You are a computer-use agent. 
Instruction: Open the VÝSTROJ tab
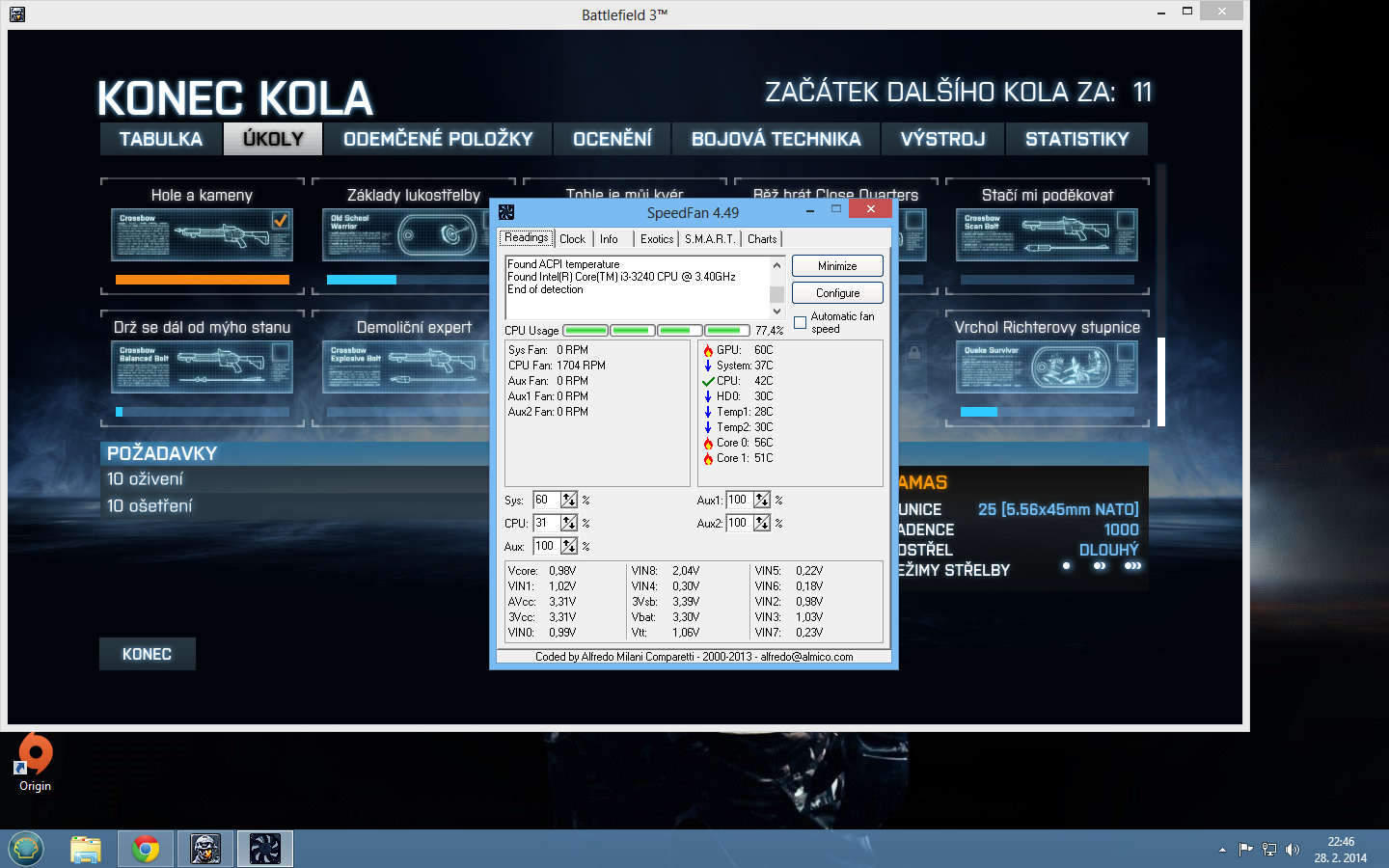click(943, 139)
